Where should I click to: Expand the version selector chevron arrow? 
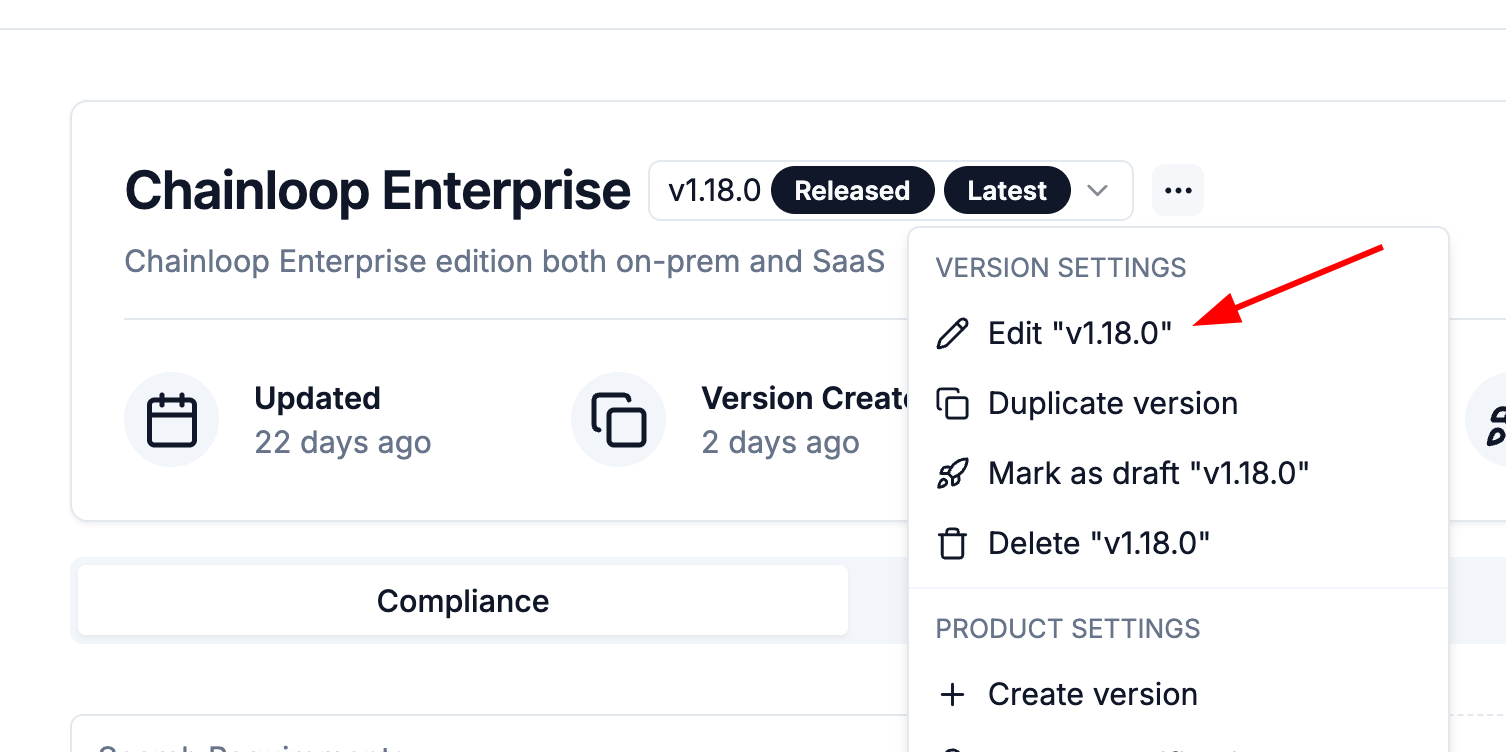pos(1098,190)
